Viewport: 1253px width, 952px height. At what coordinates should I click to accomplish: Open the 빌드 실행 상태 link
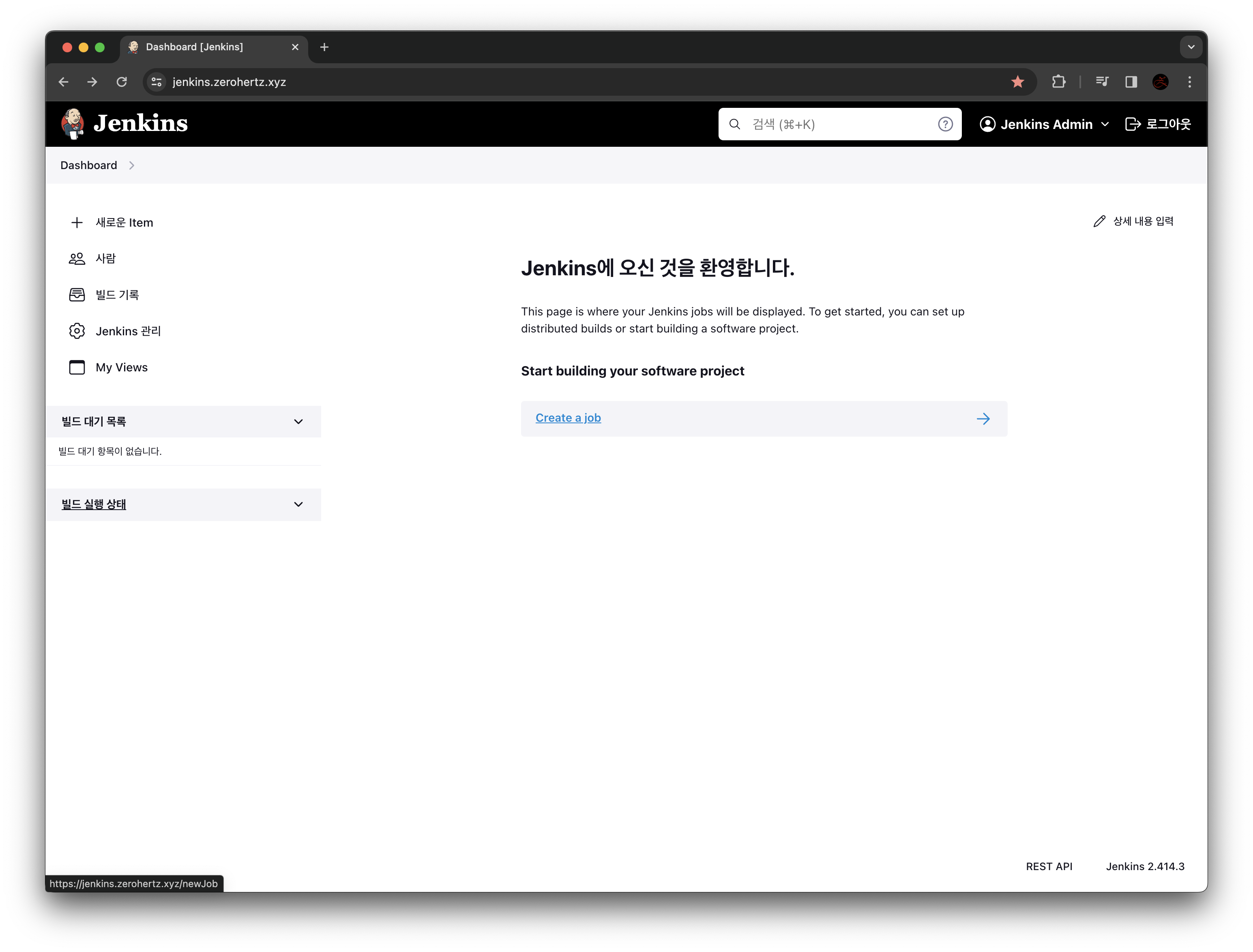94,504
